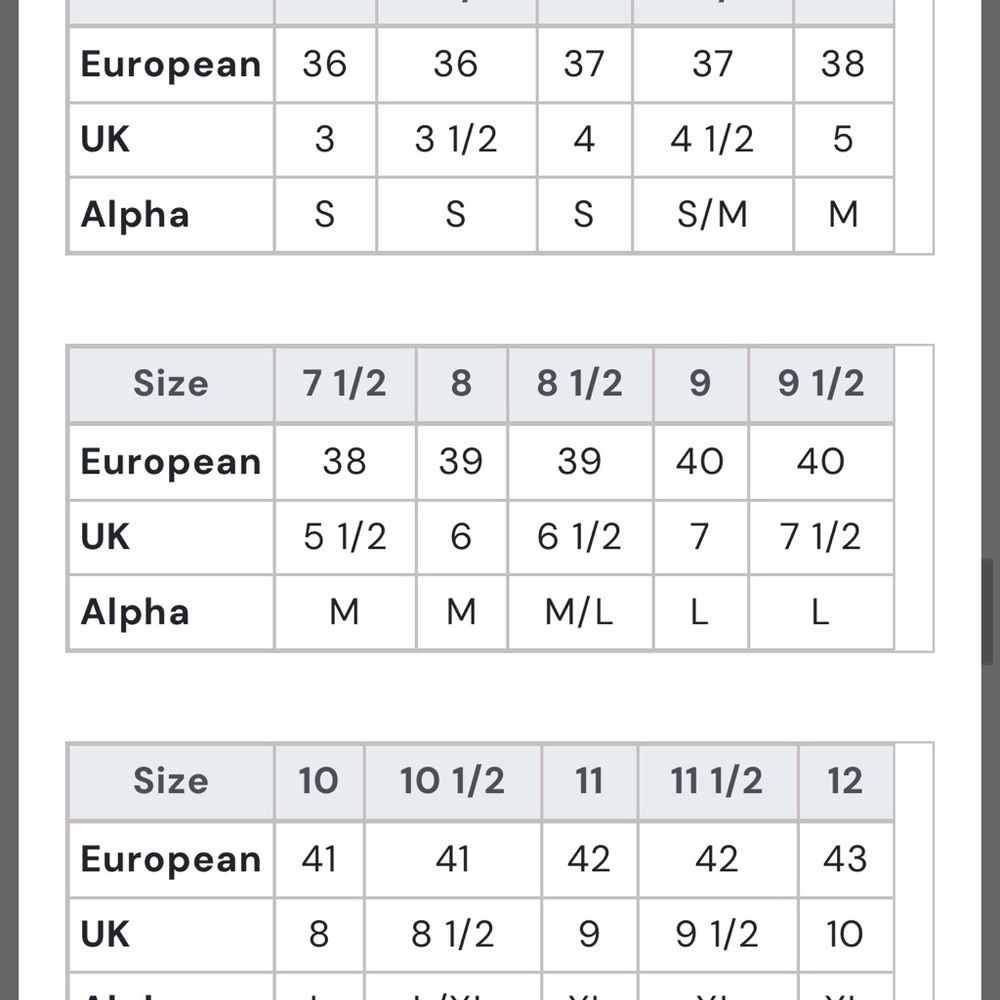Click the size 10 1/2 column header
This screenshot has width=1000, height=1000.
(x=452, y=781)
